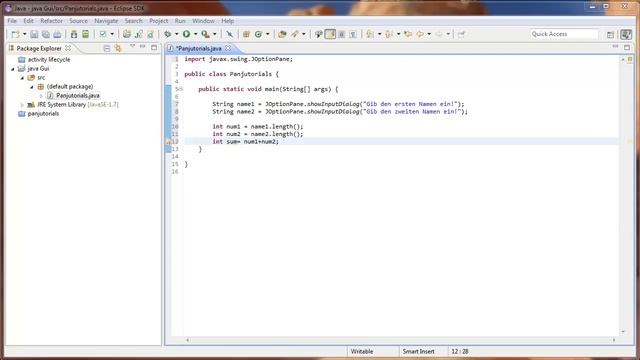
Task: Open the Window menu
Action: coord(203,21)
